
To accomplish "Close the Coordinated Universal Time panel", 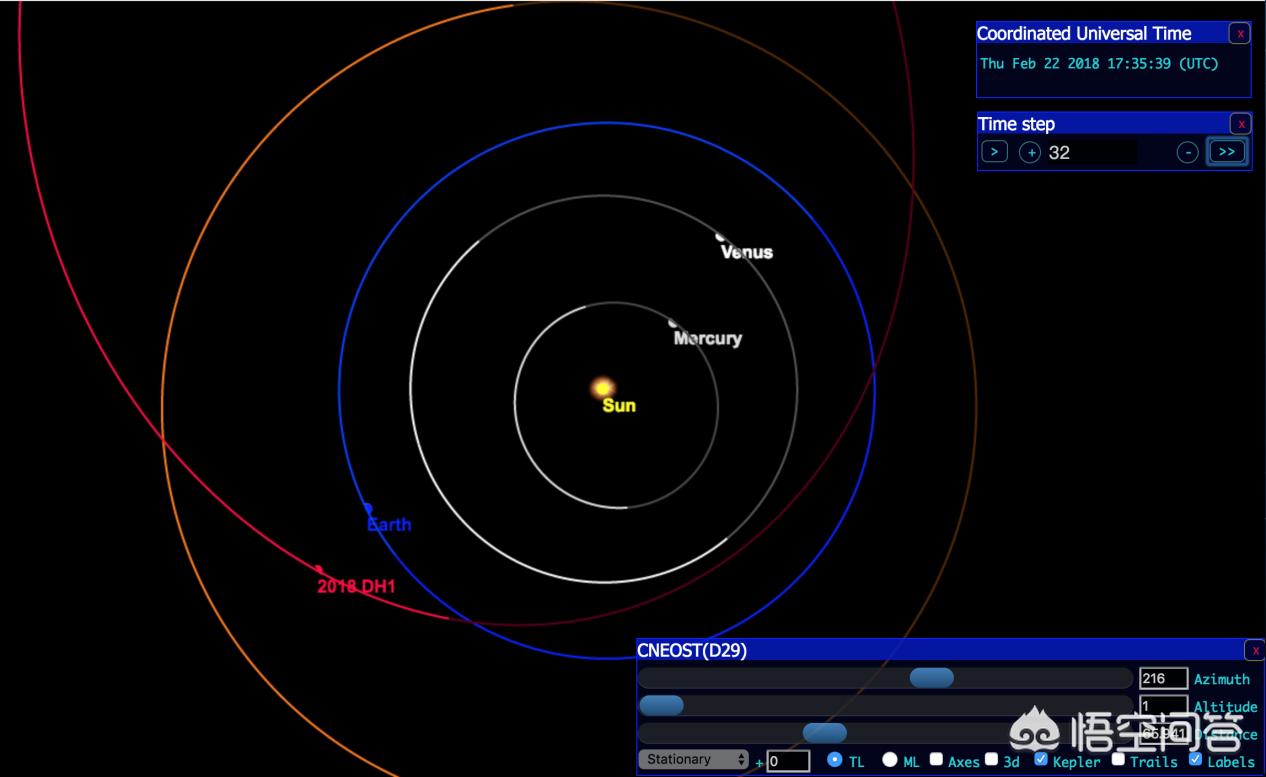I will [1240, 33].
